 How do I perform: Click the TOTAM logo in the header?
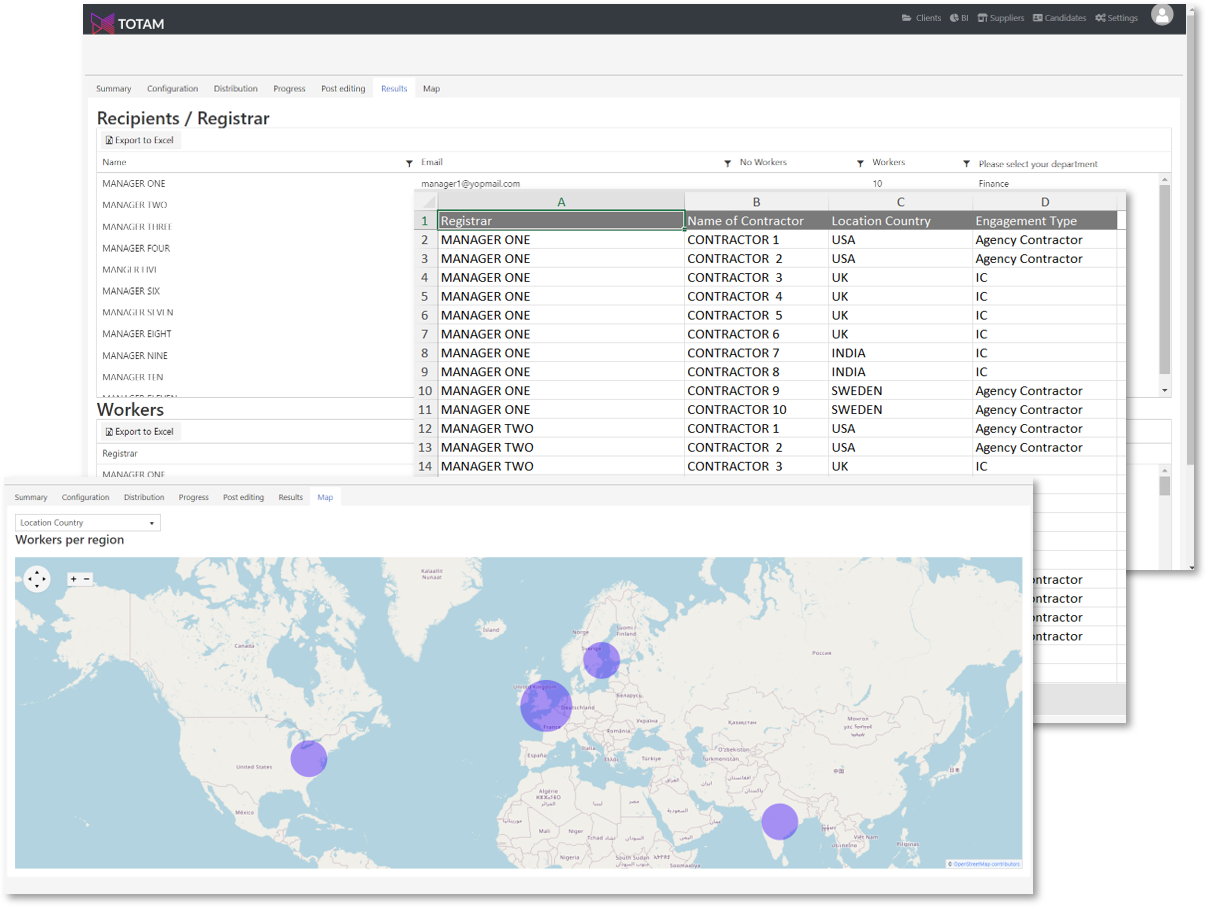(x=127, y=22)
